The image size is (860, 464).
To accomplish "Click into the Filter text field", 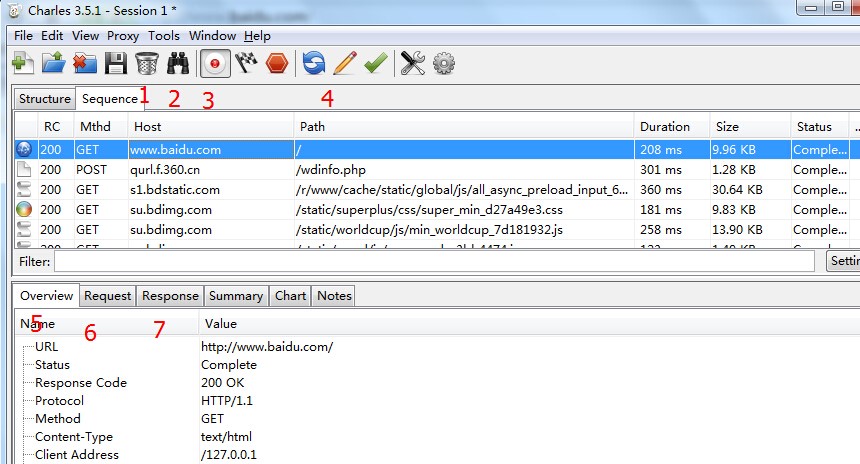I will [x=434, y=262].
